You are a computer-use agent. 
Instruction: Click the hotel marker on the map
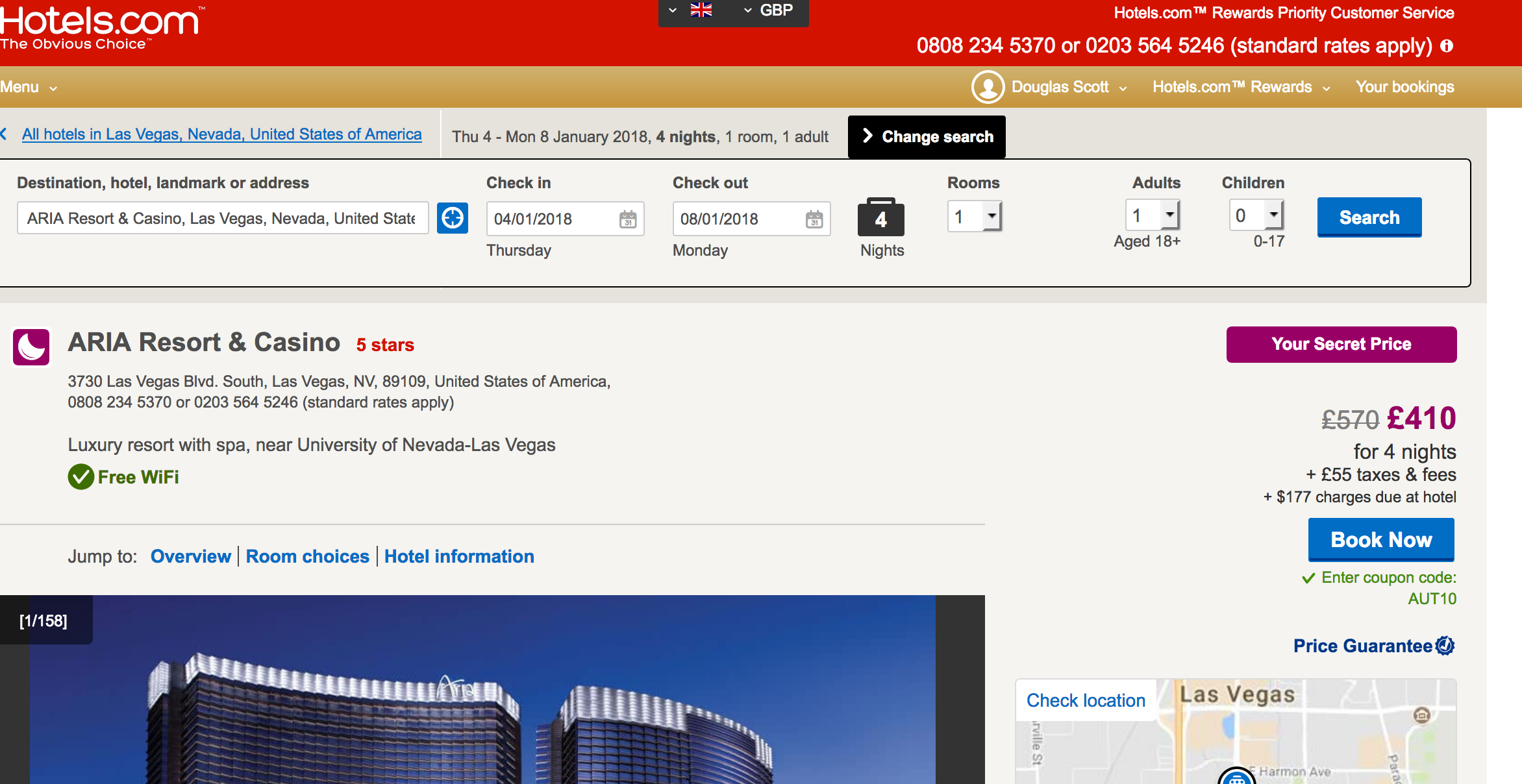tap(1236, 776)
